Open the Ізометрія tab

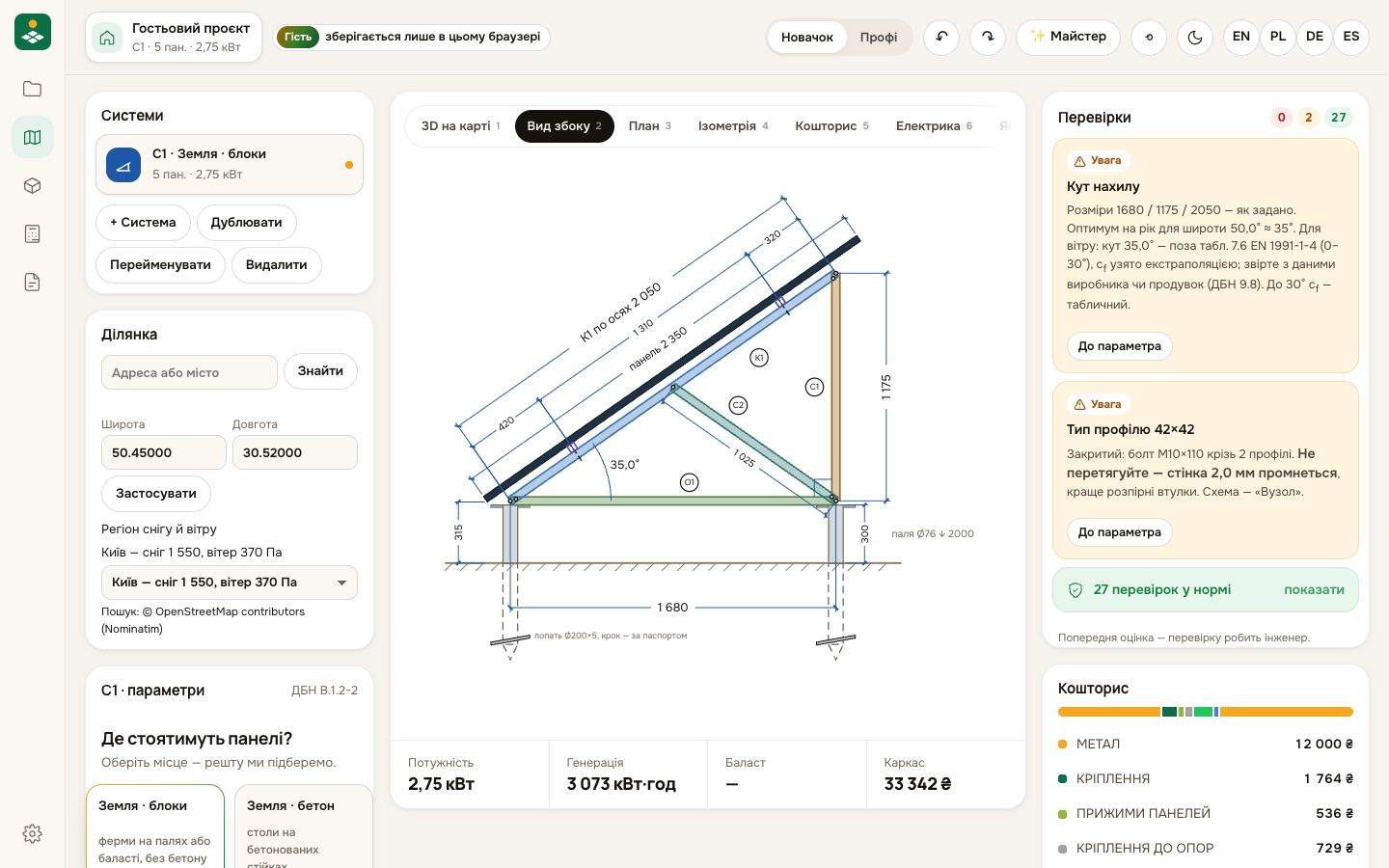[x=733, y=126]
